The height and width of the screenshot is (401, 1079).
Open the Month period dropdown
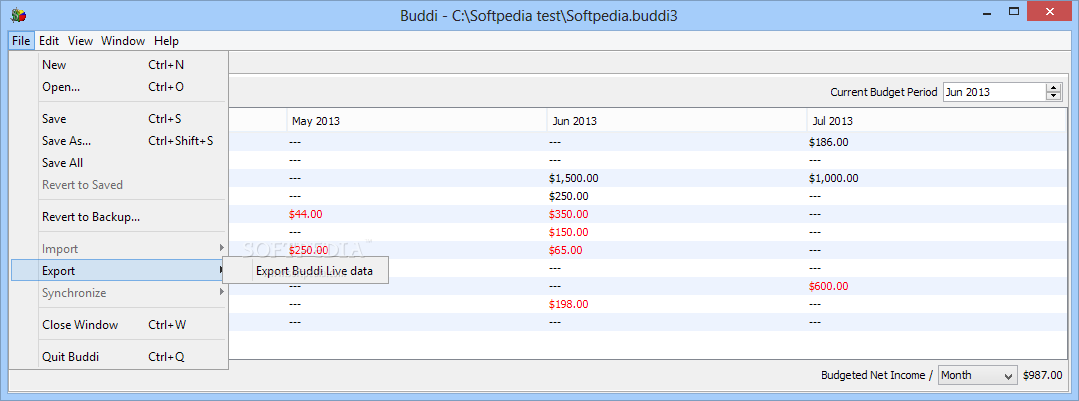pyautogui.click(x=977, y=375)
